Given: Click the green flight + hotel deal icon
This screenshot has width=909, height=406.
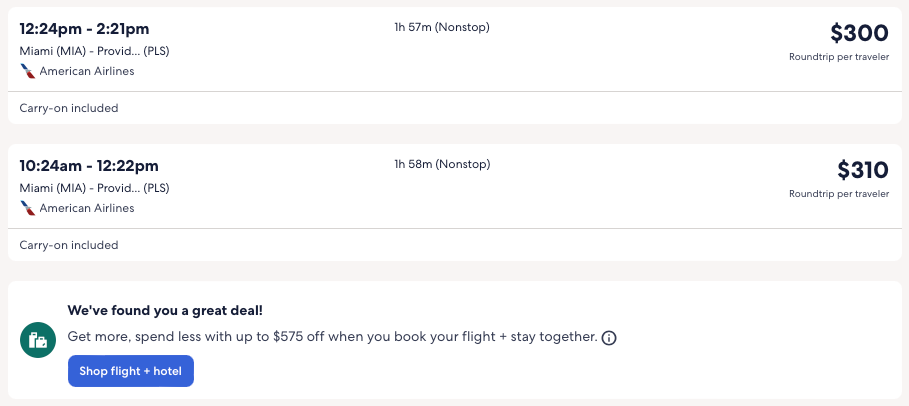Looking at the screenshot, I should coord(38,340).
